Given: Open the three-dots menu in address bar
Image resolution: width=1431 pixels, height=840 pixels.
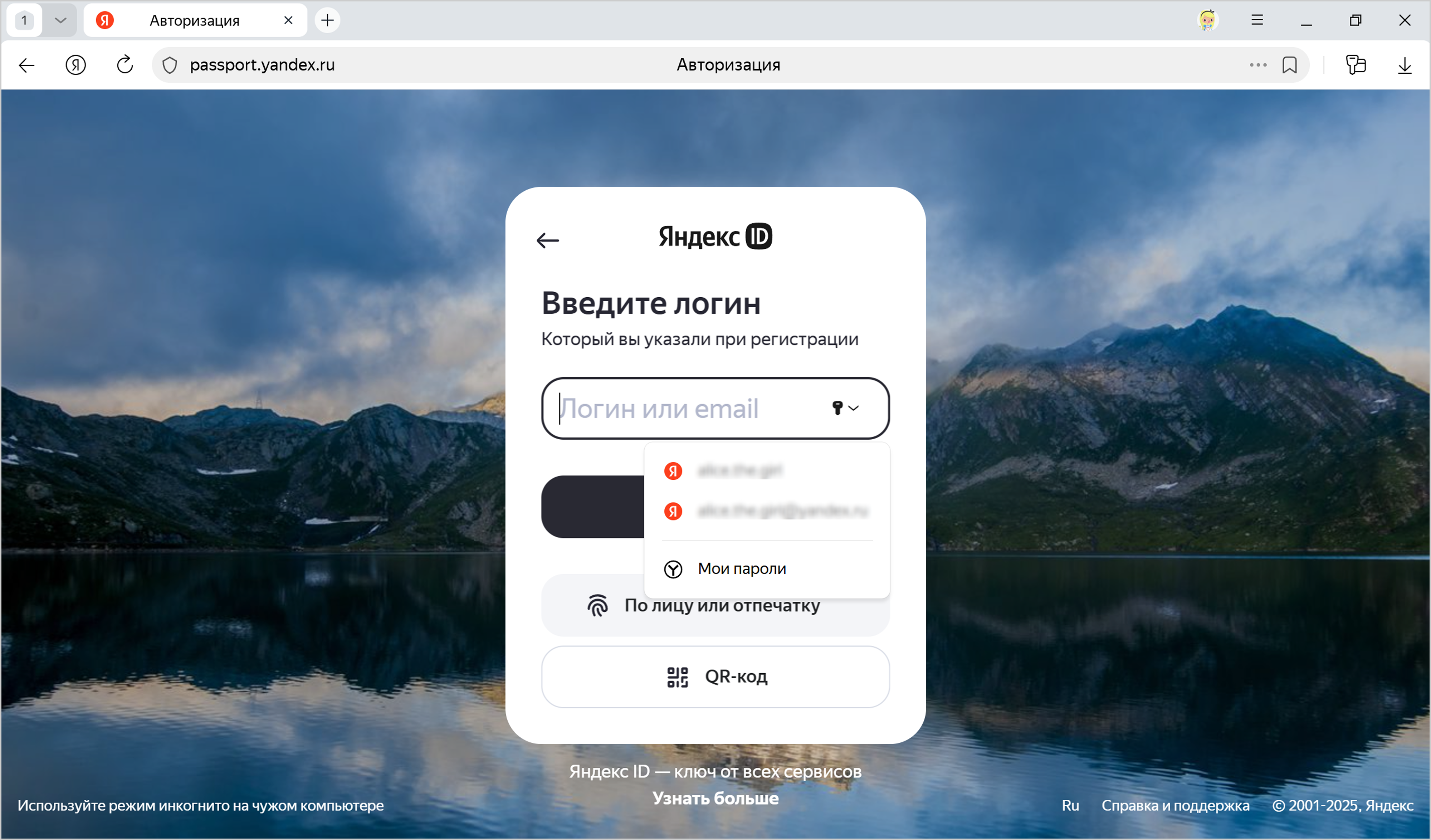Looking at the screenshot, I should click(1258, 65).
